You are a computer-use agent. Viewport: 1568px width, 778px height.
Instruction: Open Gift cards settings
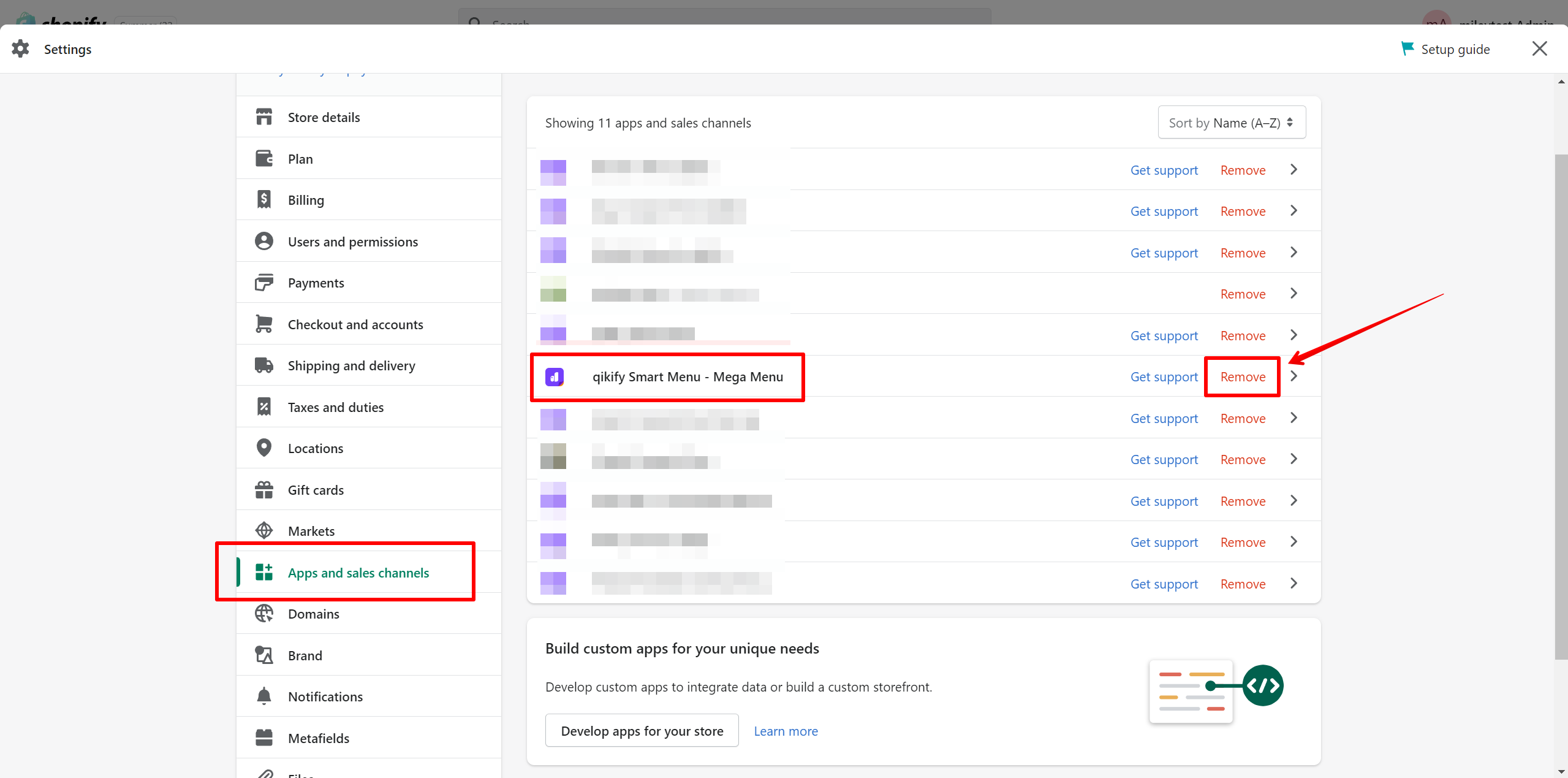pos(369,490)
